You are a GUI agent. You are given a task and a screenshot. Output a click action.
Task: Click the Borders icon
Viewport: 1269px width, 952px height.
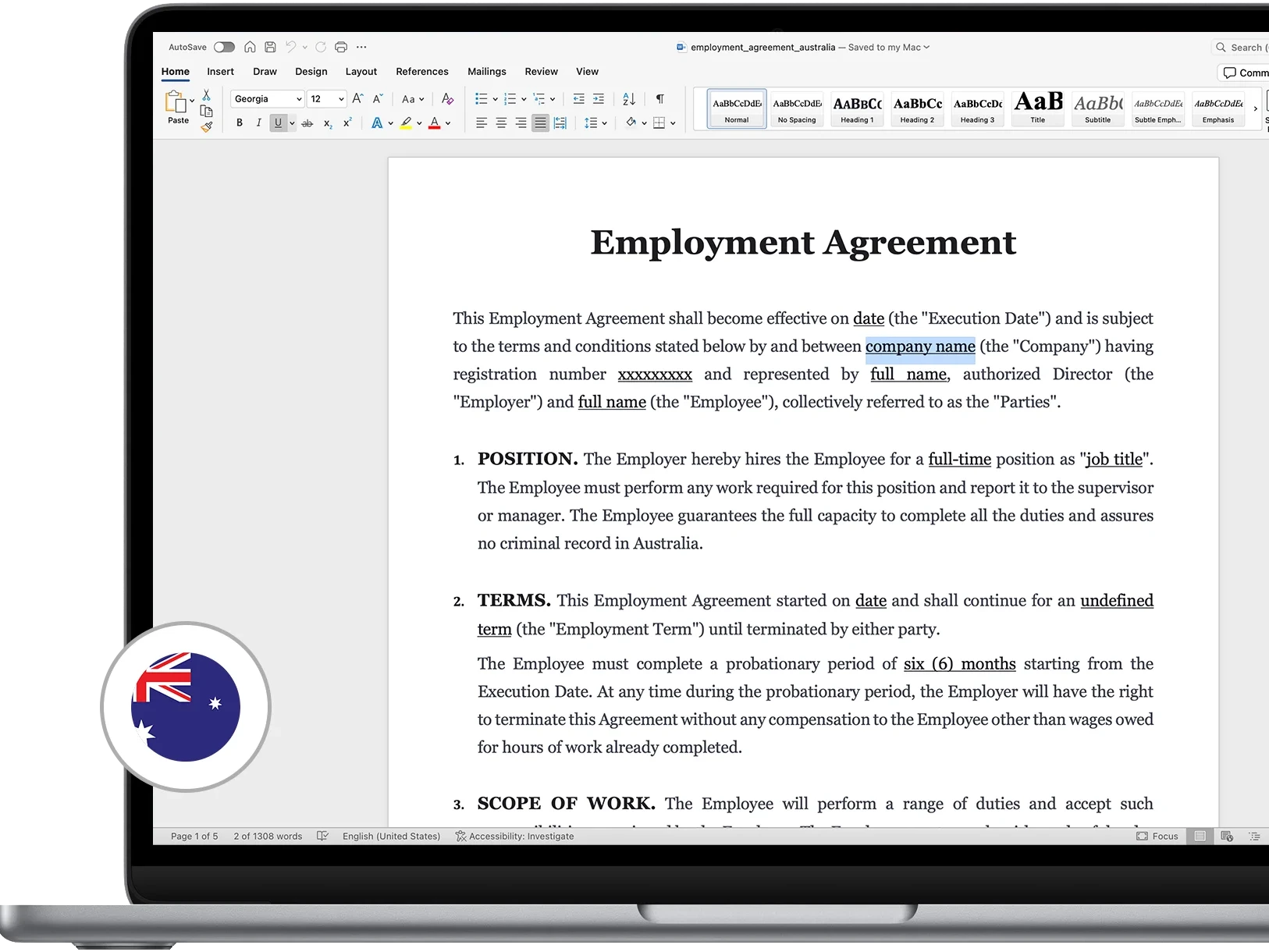click(x=659, y=123)
